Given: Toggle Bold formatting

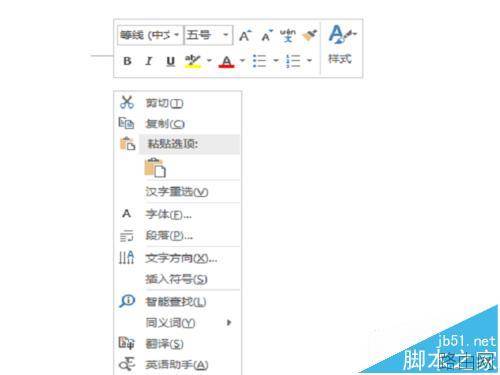Looking at the screenshot, I should coord(127,61).
